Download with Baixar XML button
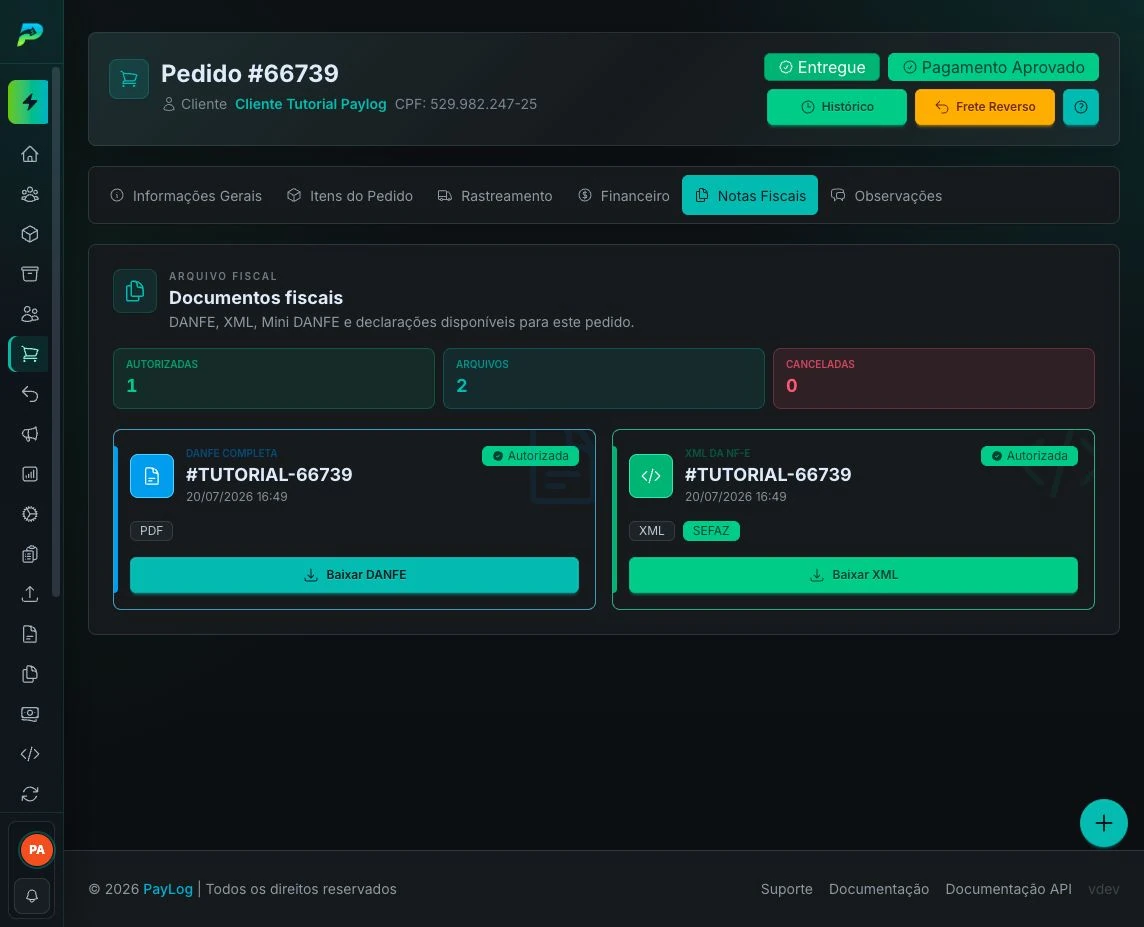The image size is (1144, 927). pyautogui.click(x=854, y=575)
